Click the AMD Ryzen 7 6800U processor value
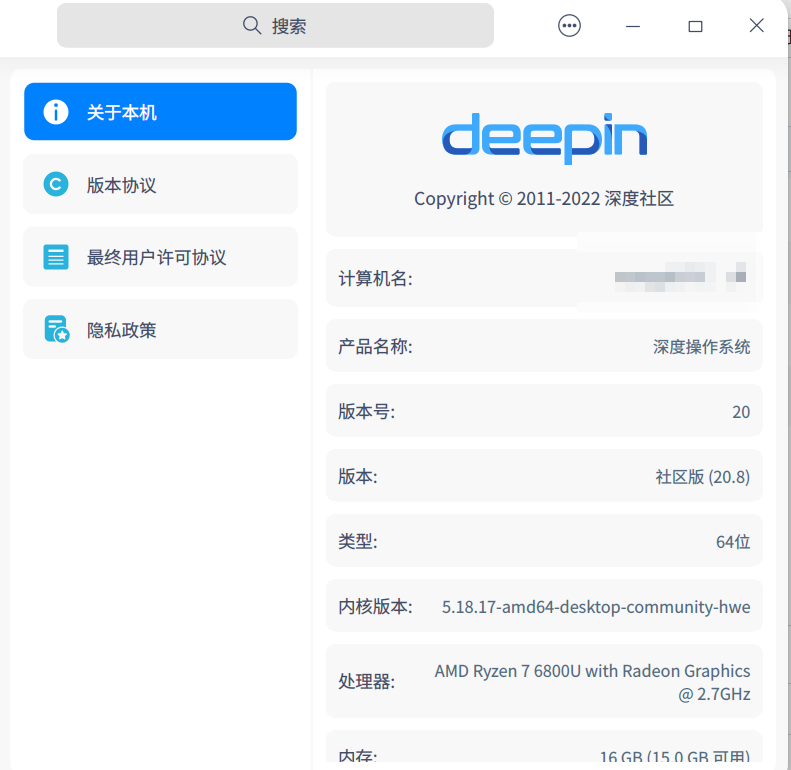The height and width of the screenshot is (770, 791). coord(592,682)
